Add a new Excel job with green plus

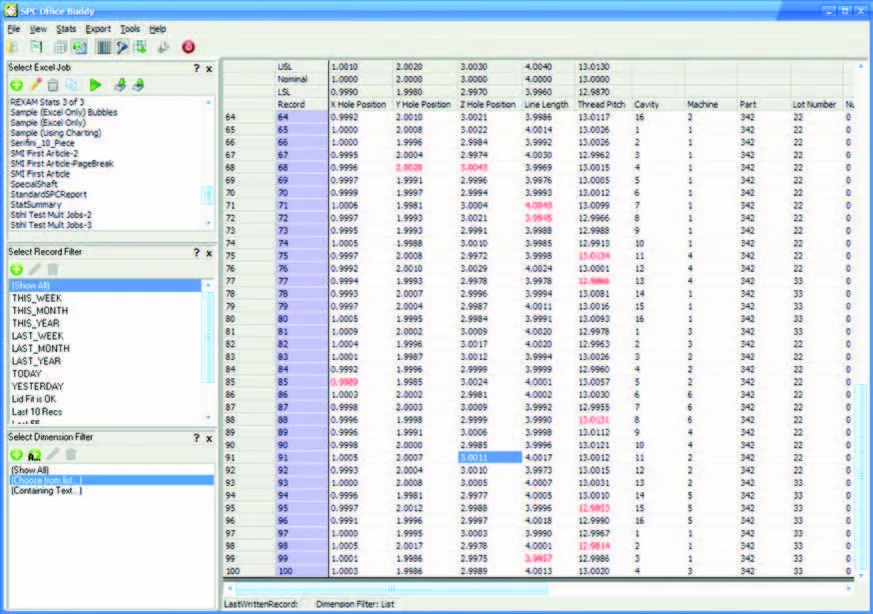(17, 85)
